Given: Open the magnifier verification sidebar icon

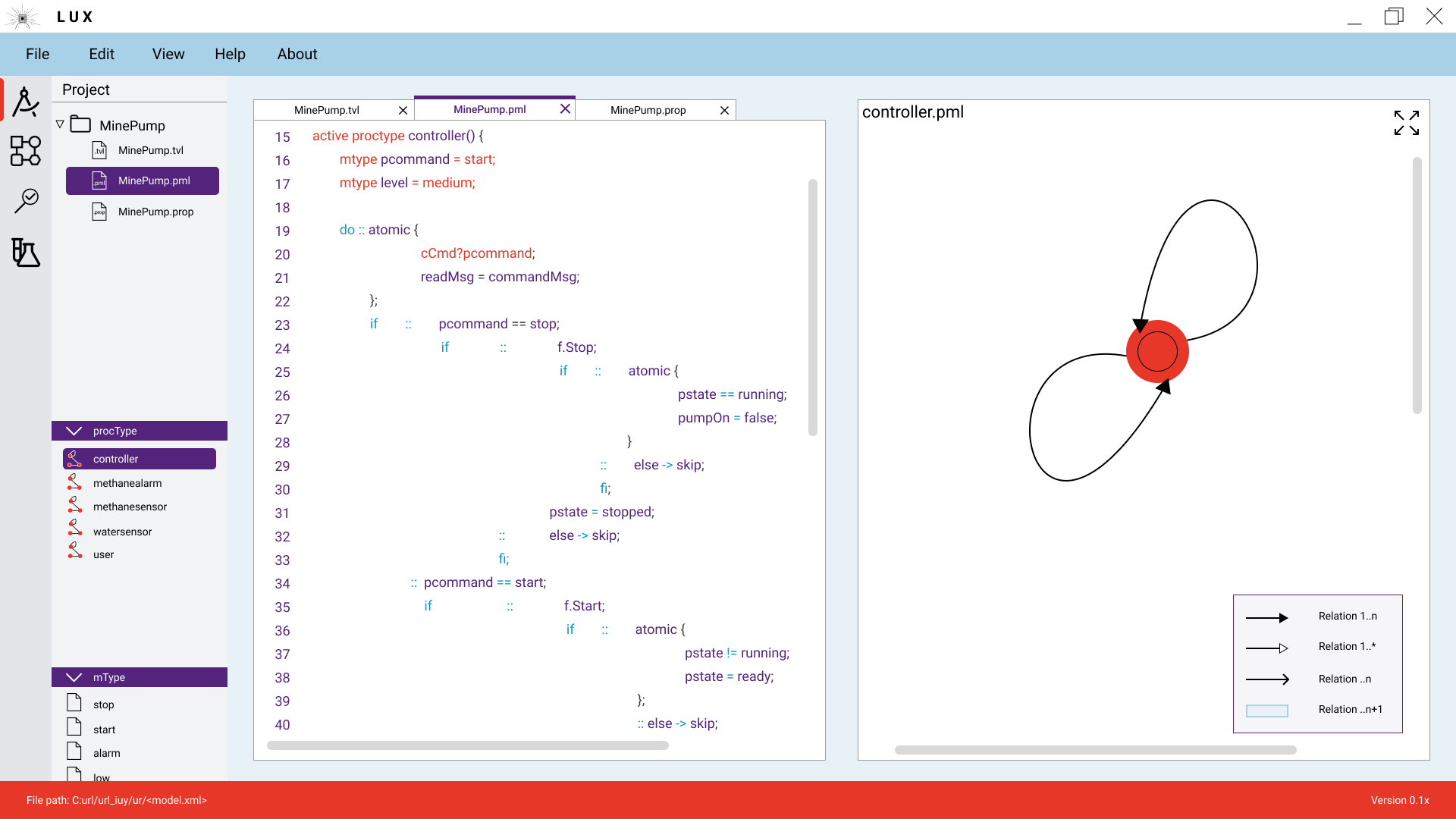Looking at the screenshot, I should (x=26, y=201).
